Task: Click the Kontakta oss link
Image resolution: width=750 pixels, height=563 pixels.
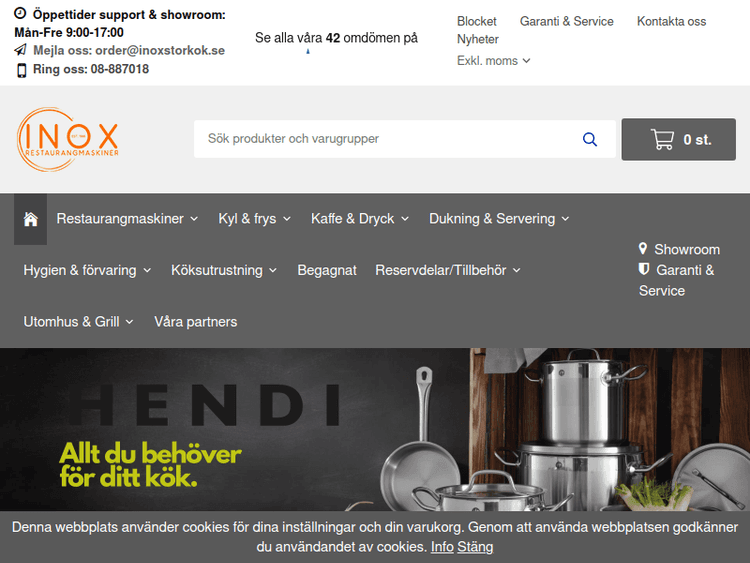Action: click(671, 22)
